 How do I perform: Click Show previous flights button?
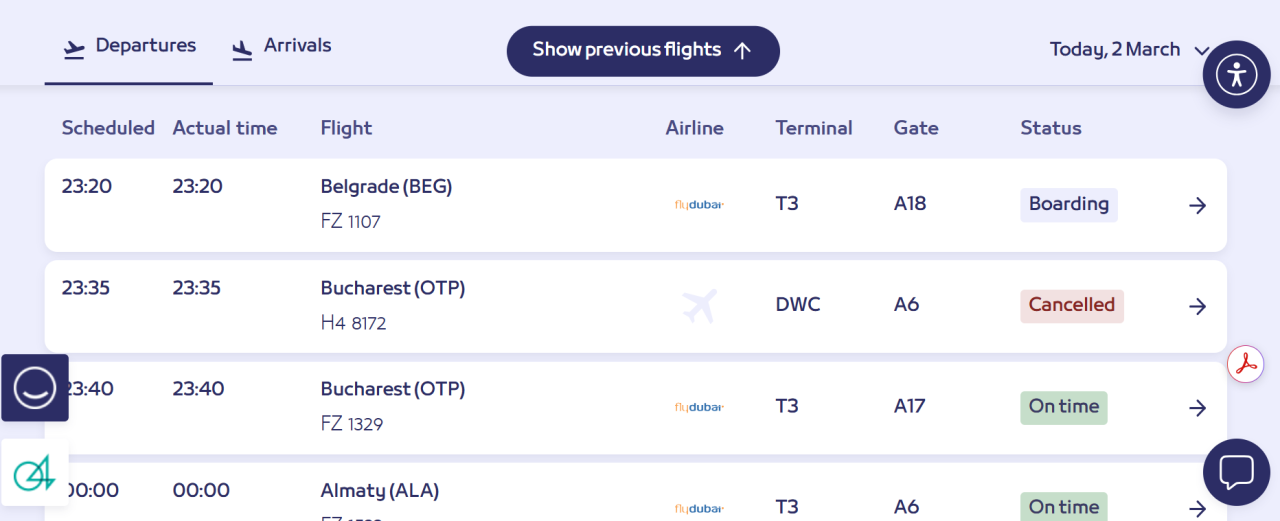click(642, 51)
